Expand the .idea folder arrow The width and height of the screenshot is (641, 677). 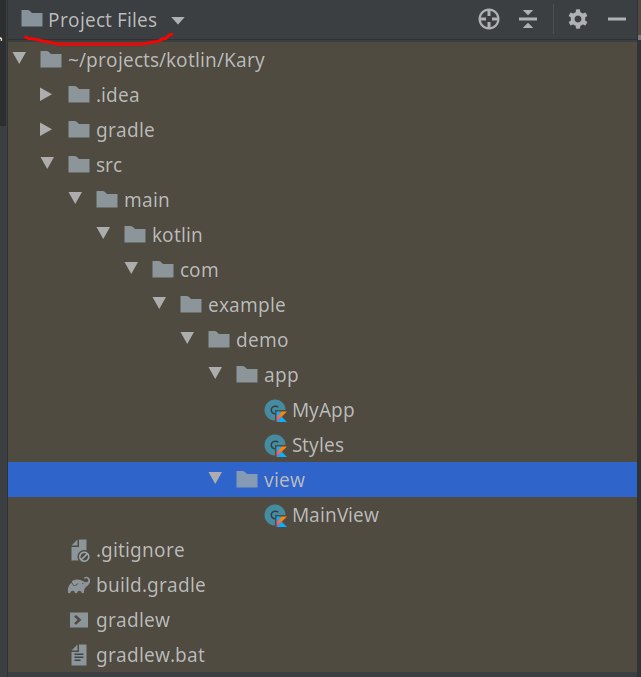(46, 94)
